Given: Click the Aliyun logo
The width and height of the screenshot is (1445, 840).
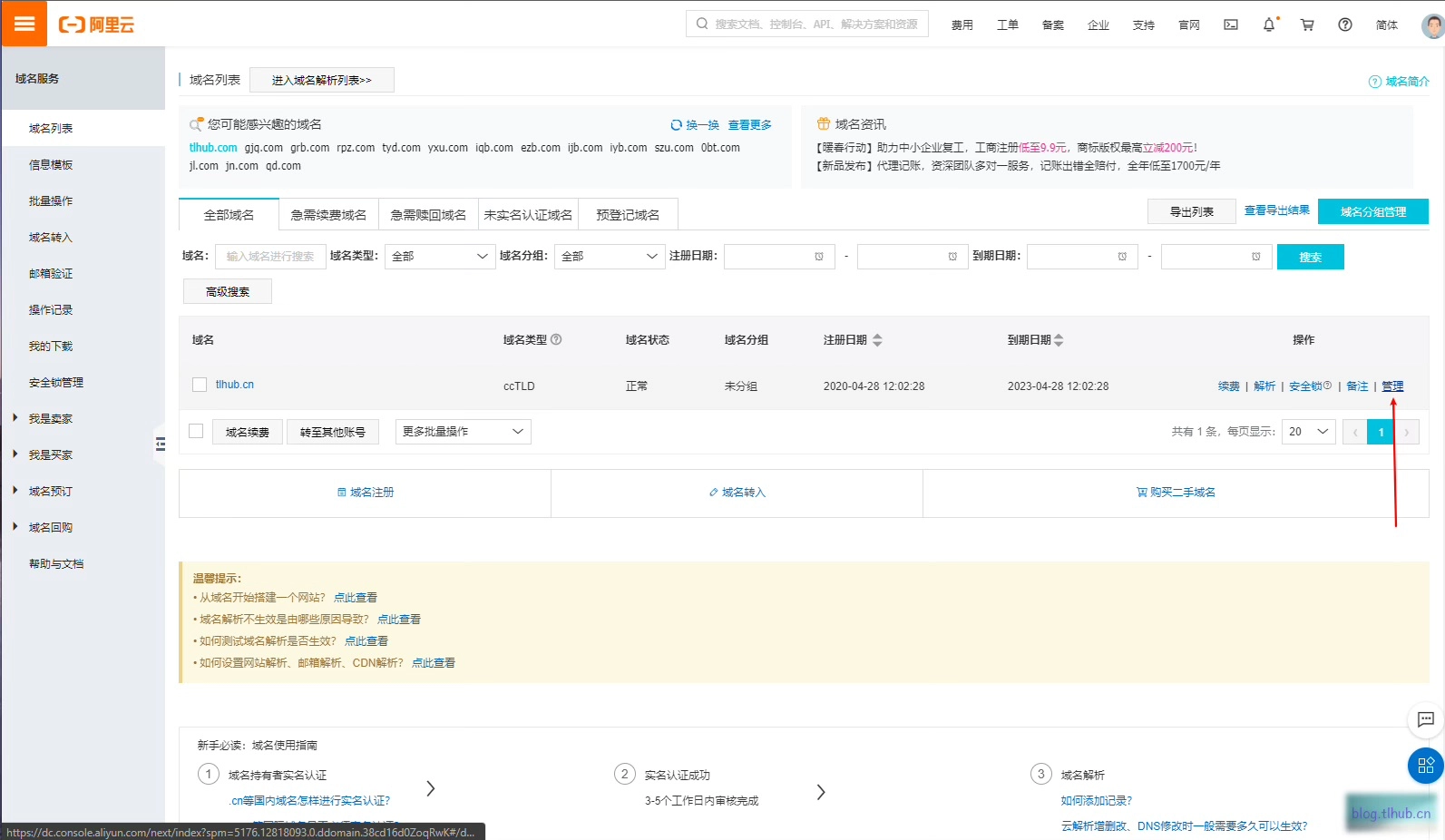Looking at the screenshot, I should click(x=96, y=24).
